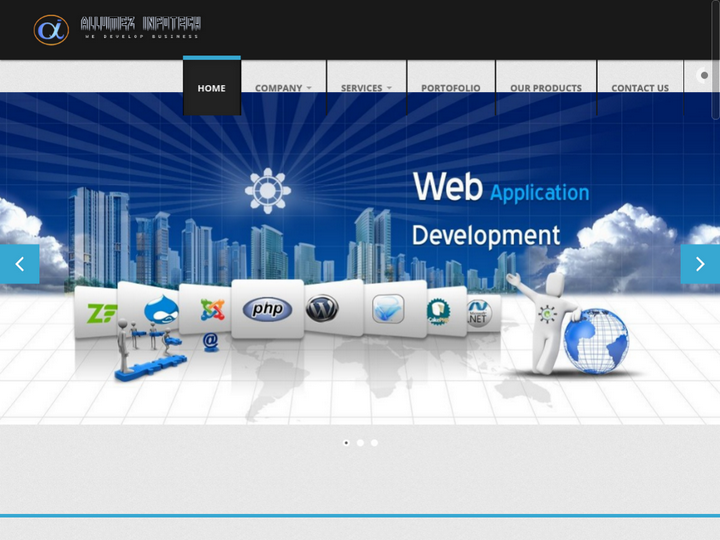Click the Zend Framework icon in banner

pyautogui.click(x=99, y=314)
